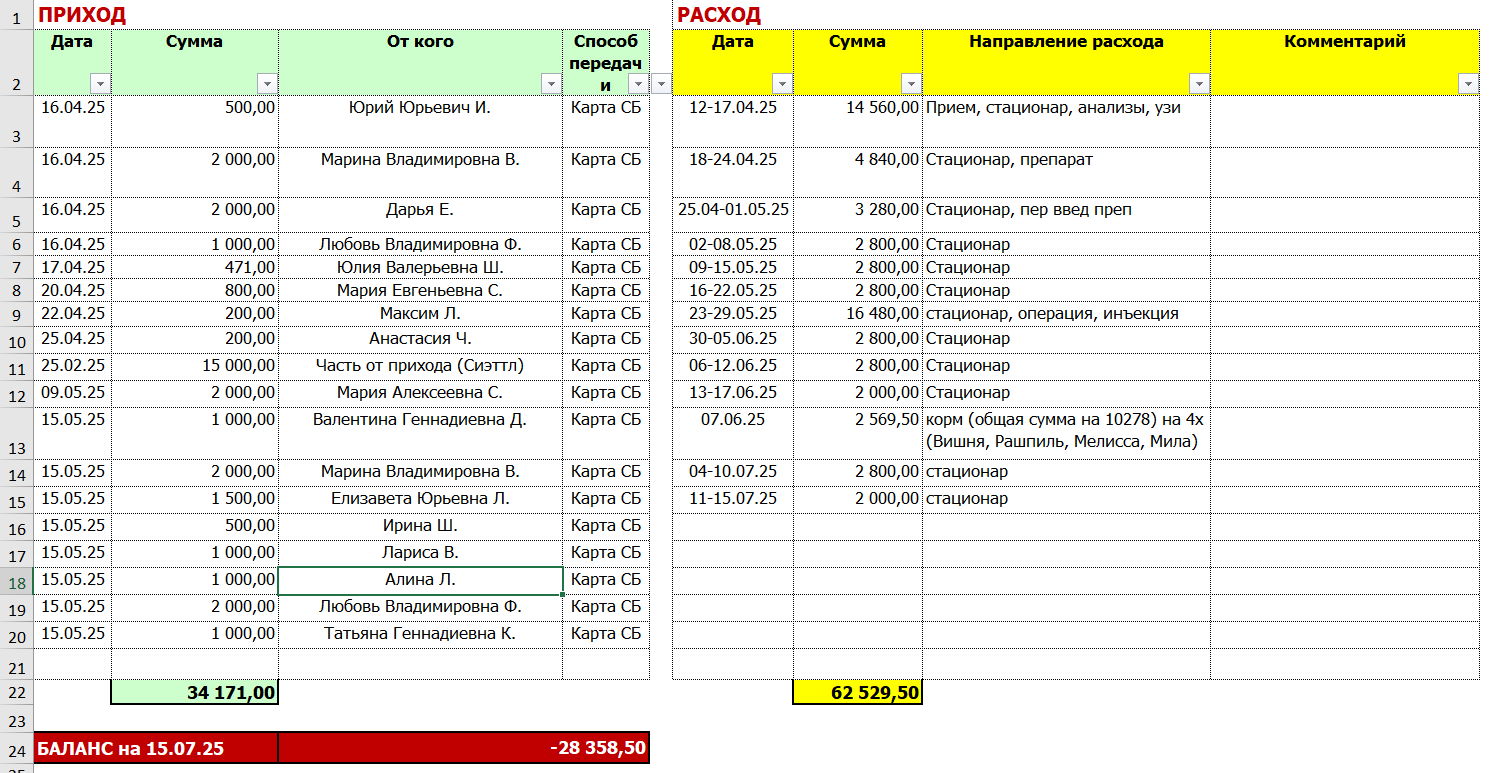Image resolution: width=1492 pixels, height=773 pixels.
Task: Click the name Елизавета Юрьевна Л.
Action: [x=420, y=498]
